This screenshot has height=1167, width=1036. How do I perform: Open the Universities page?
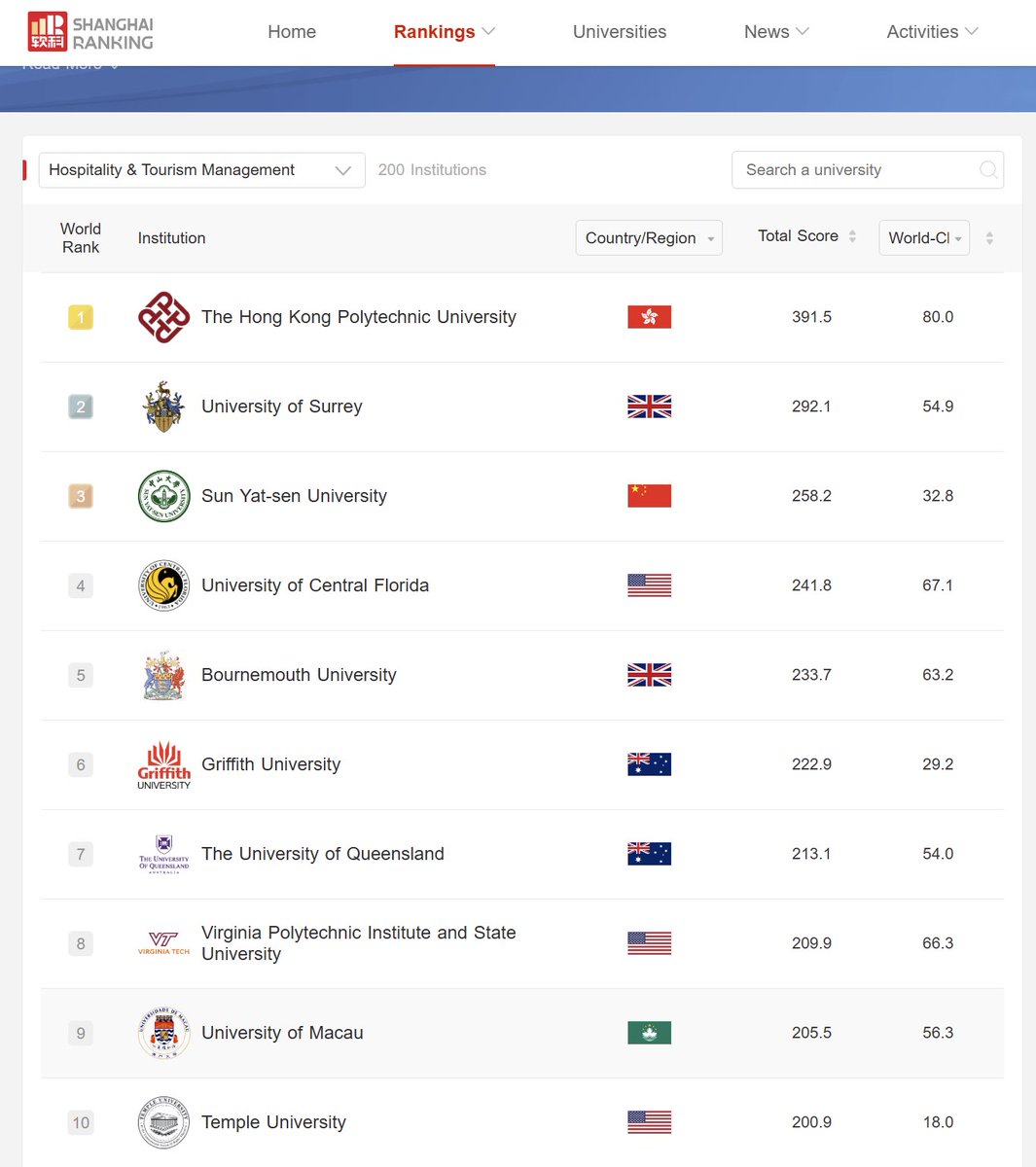click(x=620, y=32)
